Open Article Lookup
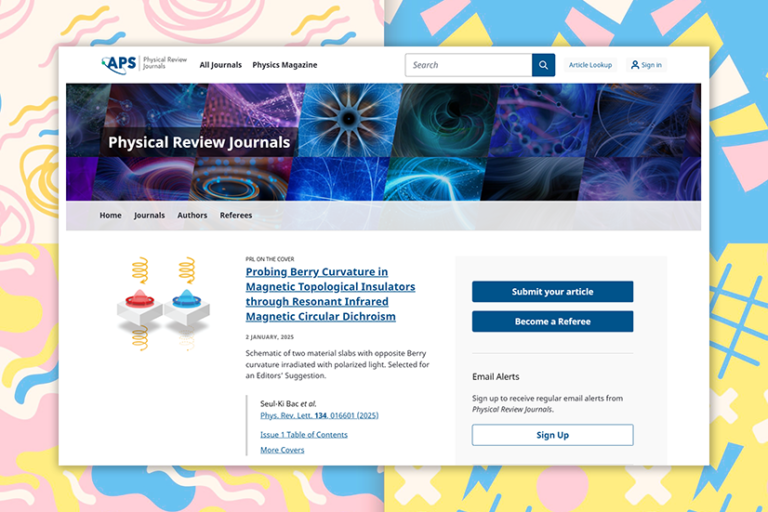 point(590,65)
